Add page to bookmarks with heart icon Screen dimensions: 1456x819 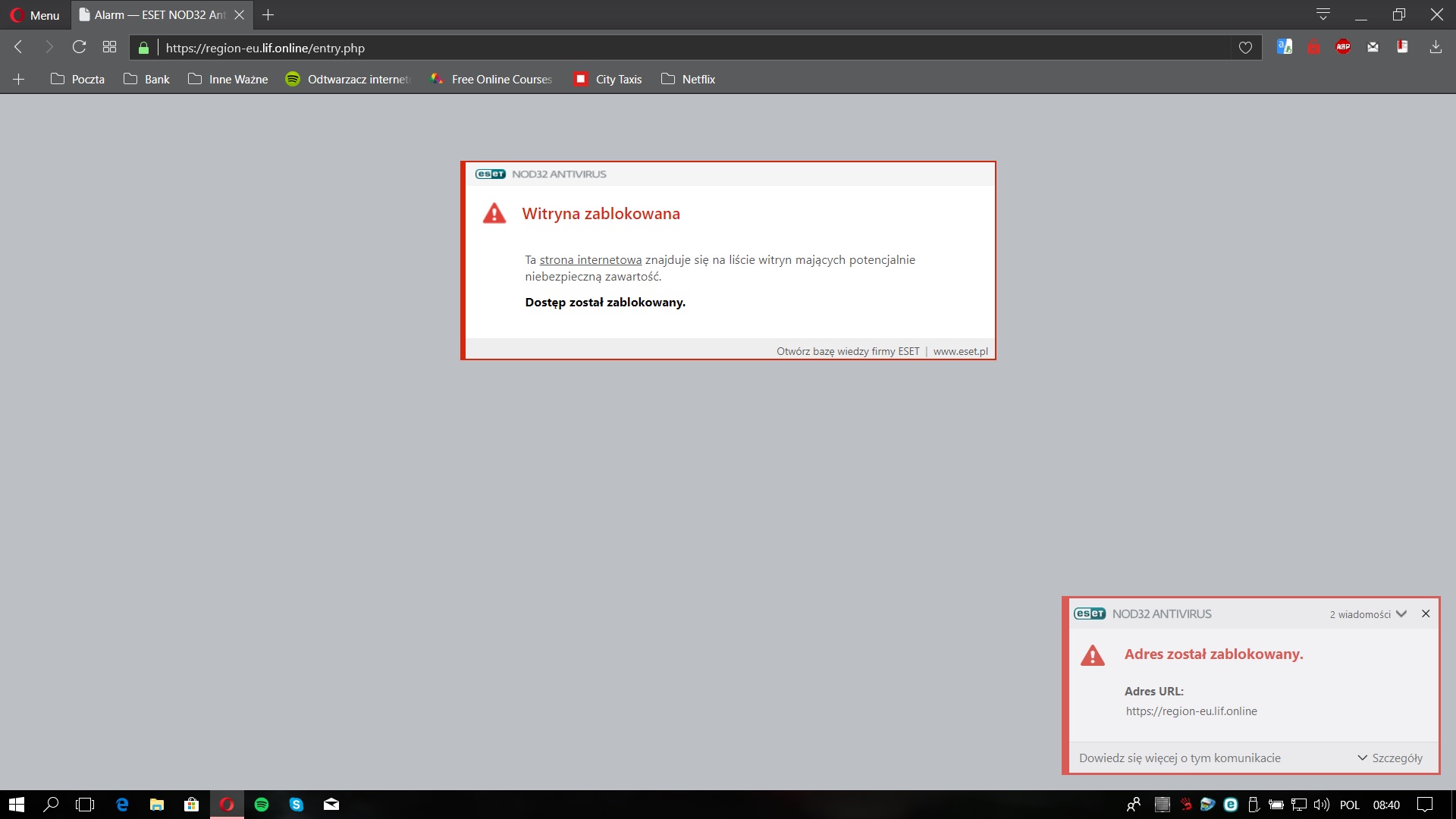(1245, 48)
